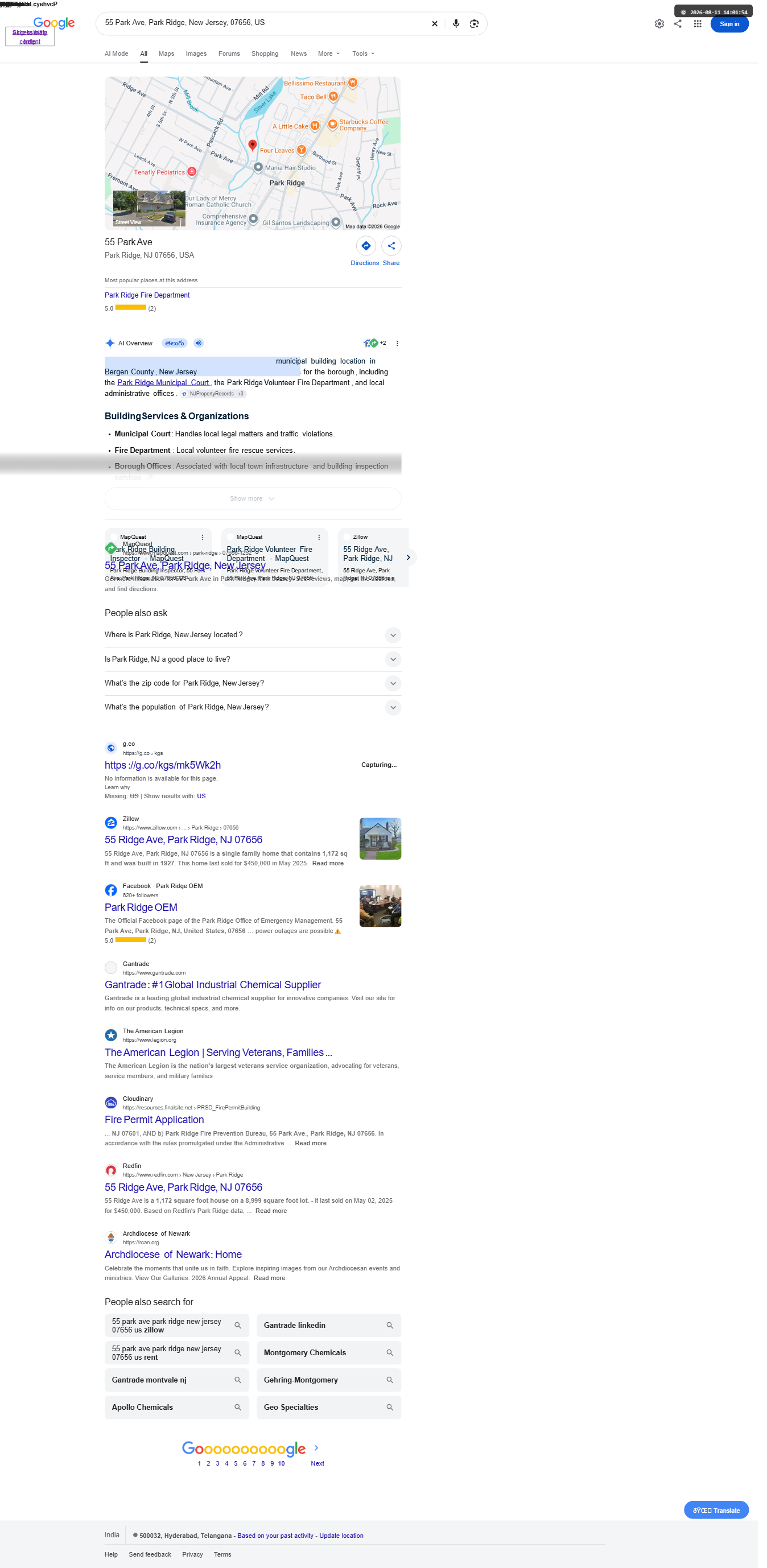Expand the zip code question
767x1568 pixels.
pyautogui.click(x=253, y=683)
